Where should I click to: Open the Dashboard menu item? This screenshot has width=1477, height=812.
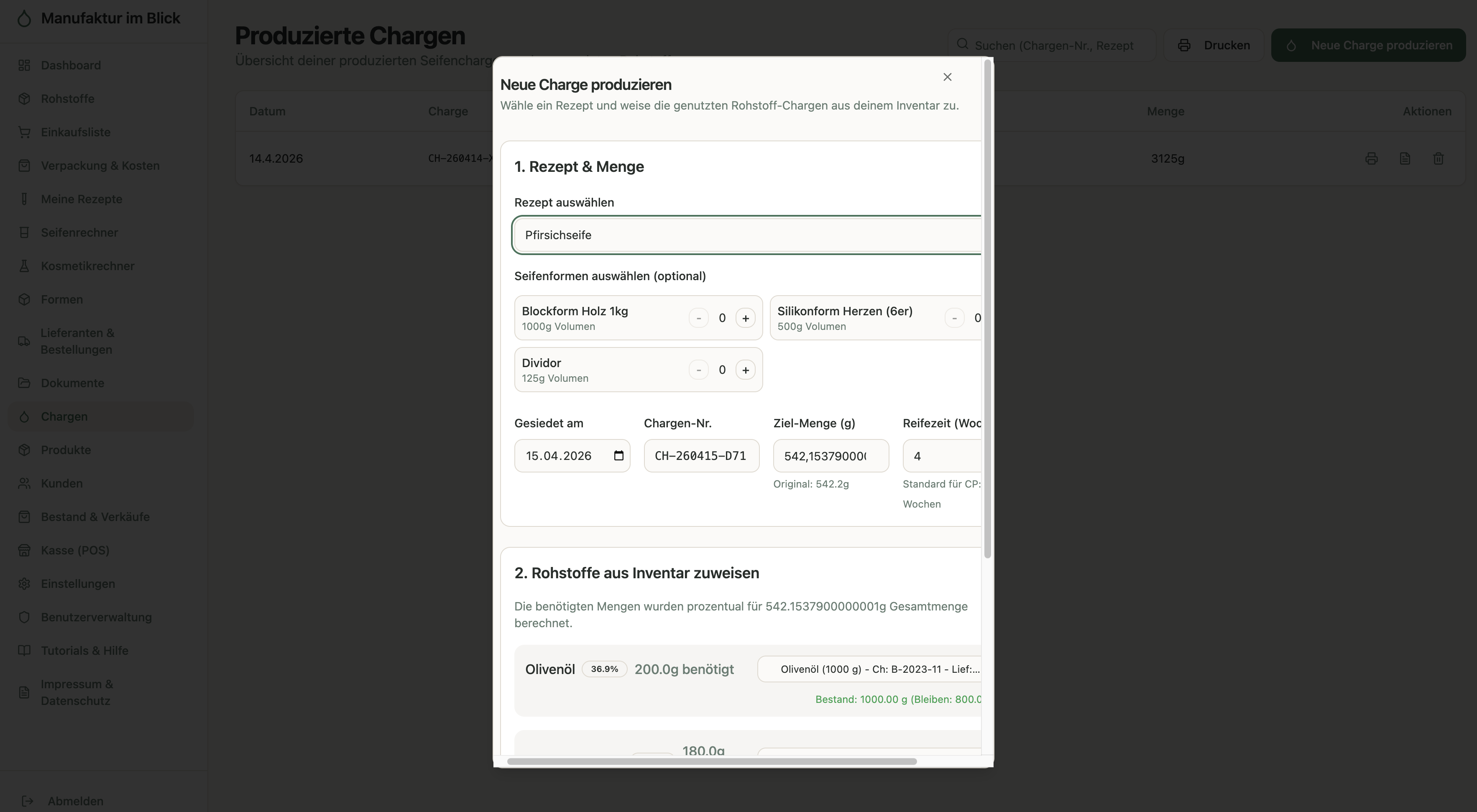click(100, 65)
